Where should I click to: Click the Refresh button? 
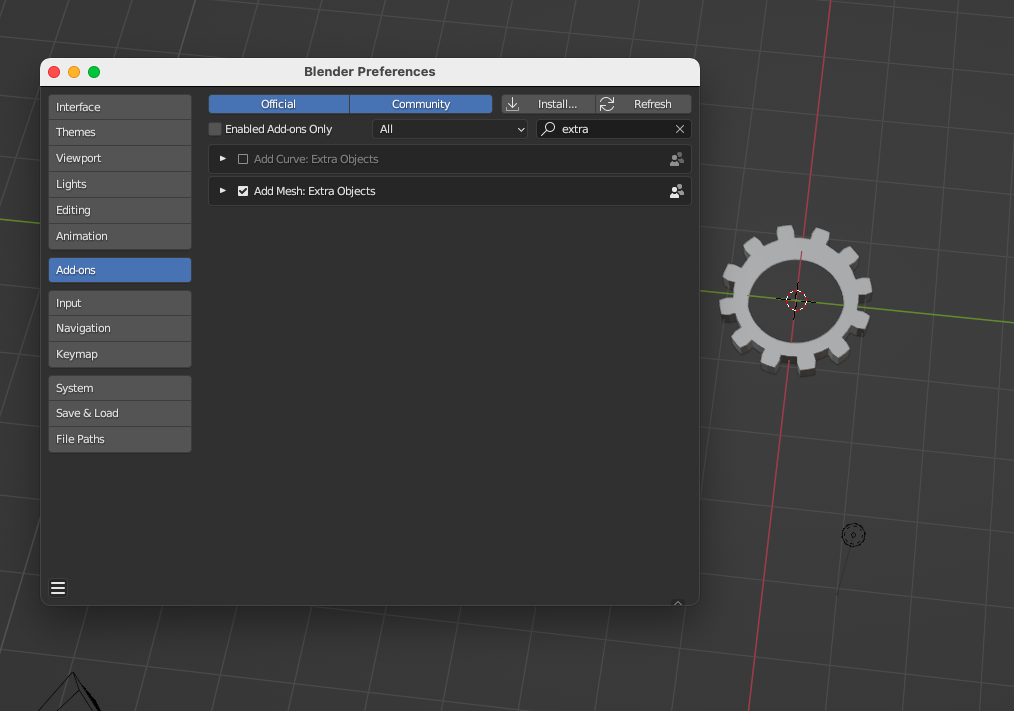(x=643, y=104)
